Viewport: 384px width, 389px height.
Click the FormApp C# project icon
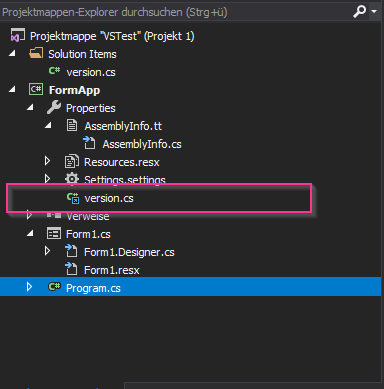tap(36, 89)
